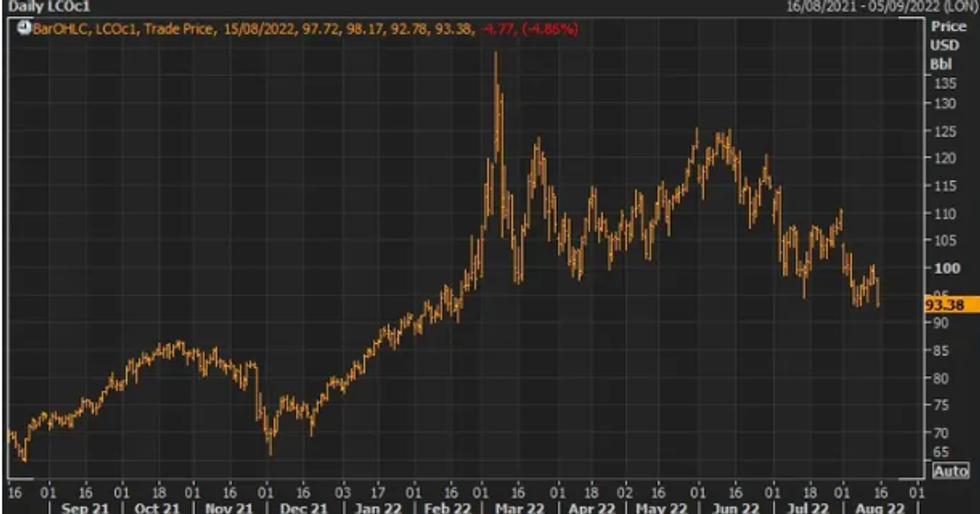Click the 65 price axis label
This screenshot has width=980, height=514.
[x=945, y=452]
